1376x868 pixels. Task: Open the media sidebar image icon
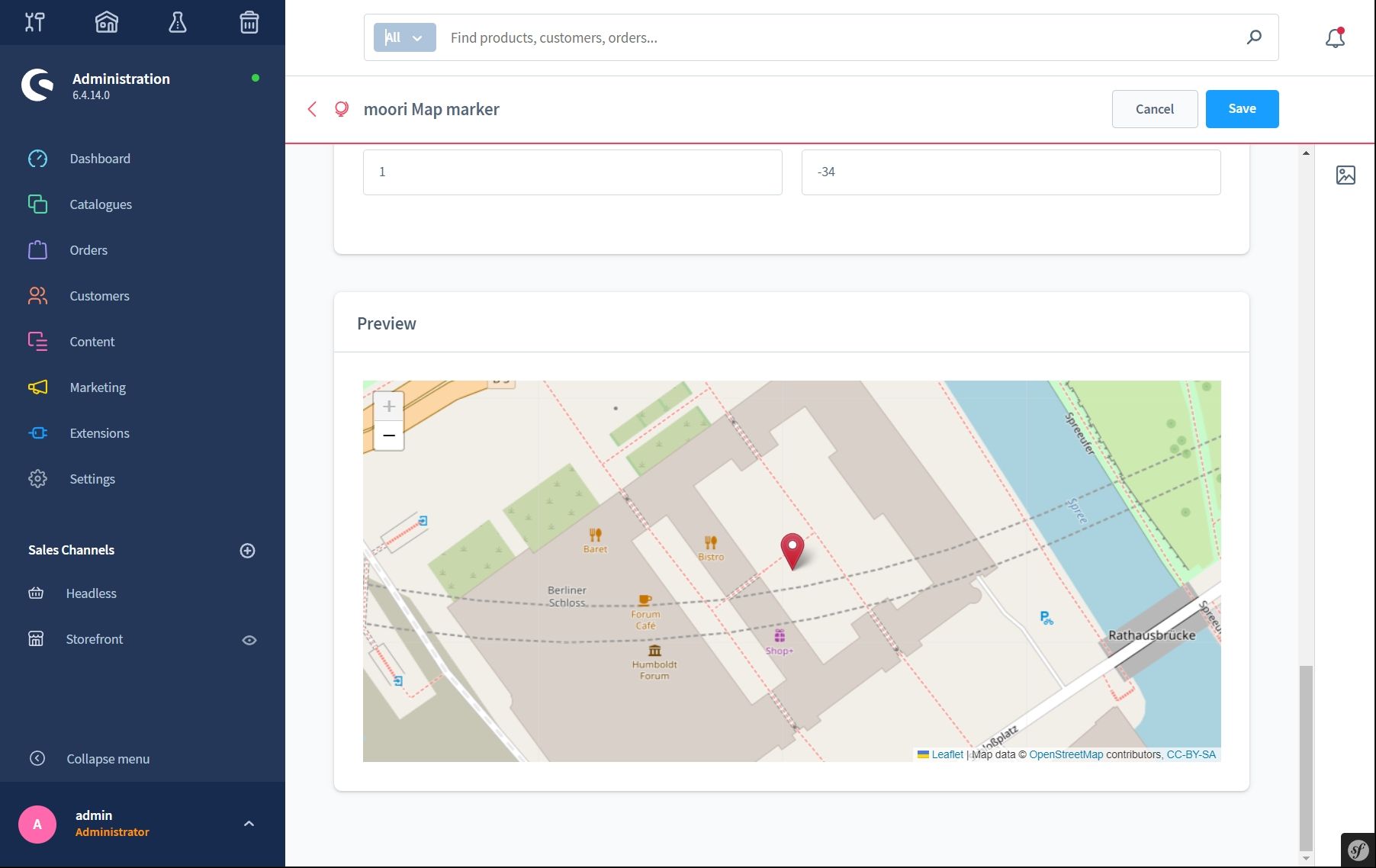point(1345,175)
